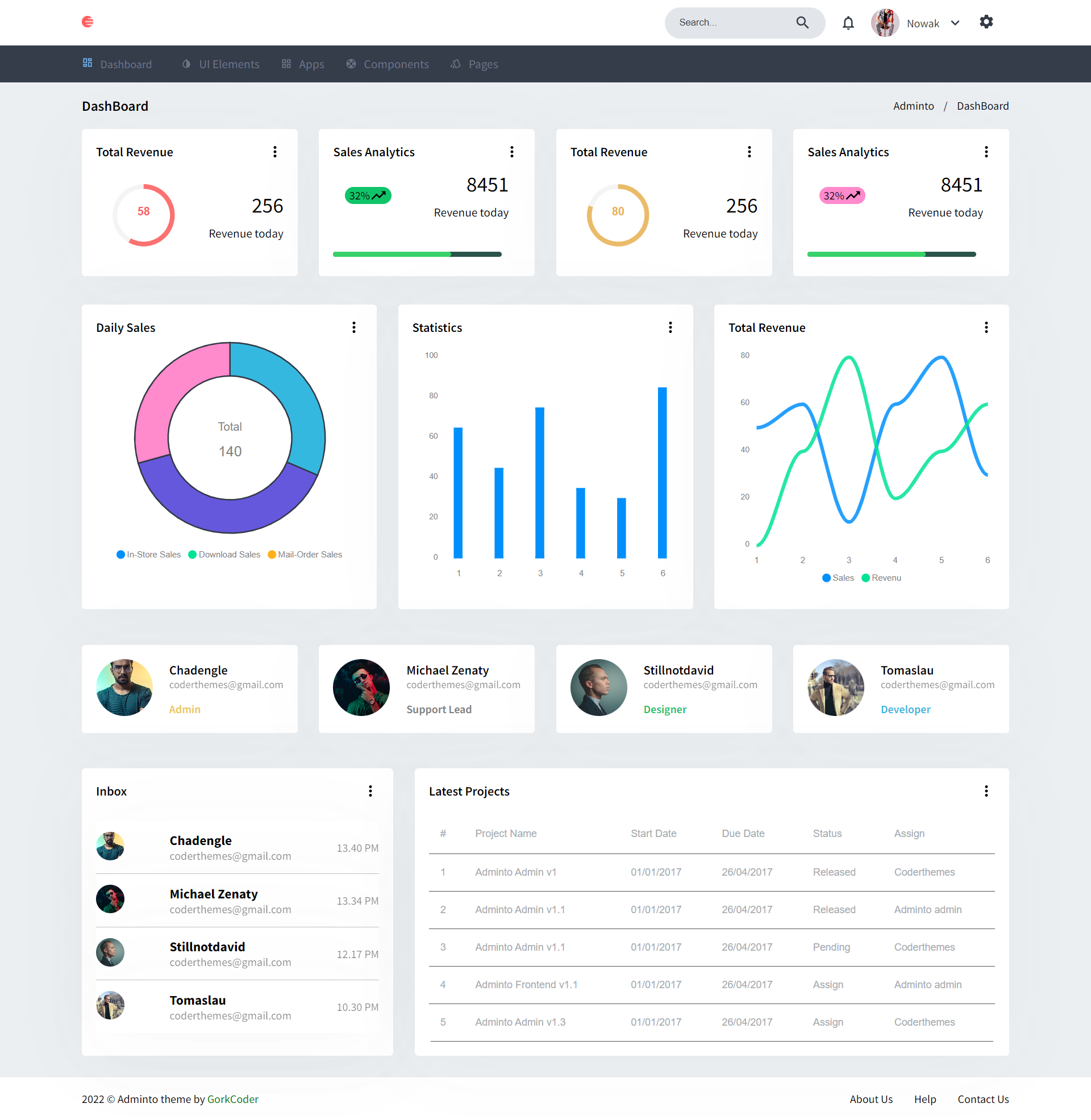Click the Contact Us footer link
The image size is (1091, 1120).
983,1099
